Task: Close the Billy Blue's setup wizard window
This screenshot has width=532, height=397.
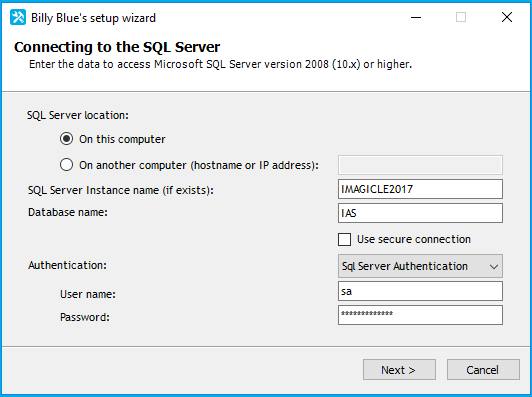Action: pos(507,17)
